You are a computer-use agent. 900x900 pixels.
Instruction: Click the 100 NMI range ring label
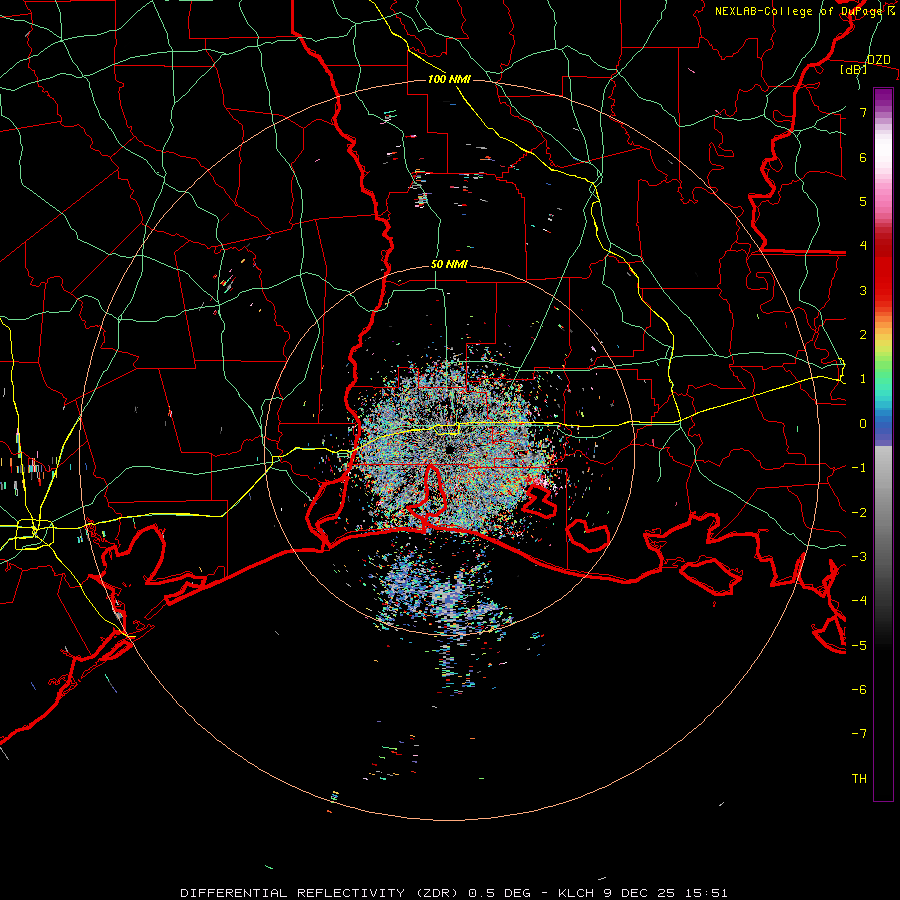pyautogui.click(x=449, y=79)
